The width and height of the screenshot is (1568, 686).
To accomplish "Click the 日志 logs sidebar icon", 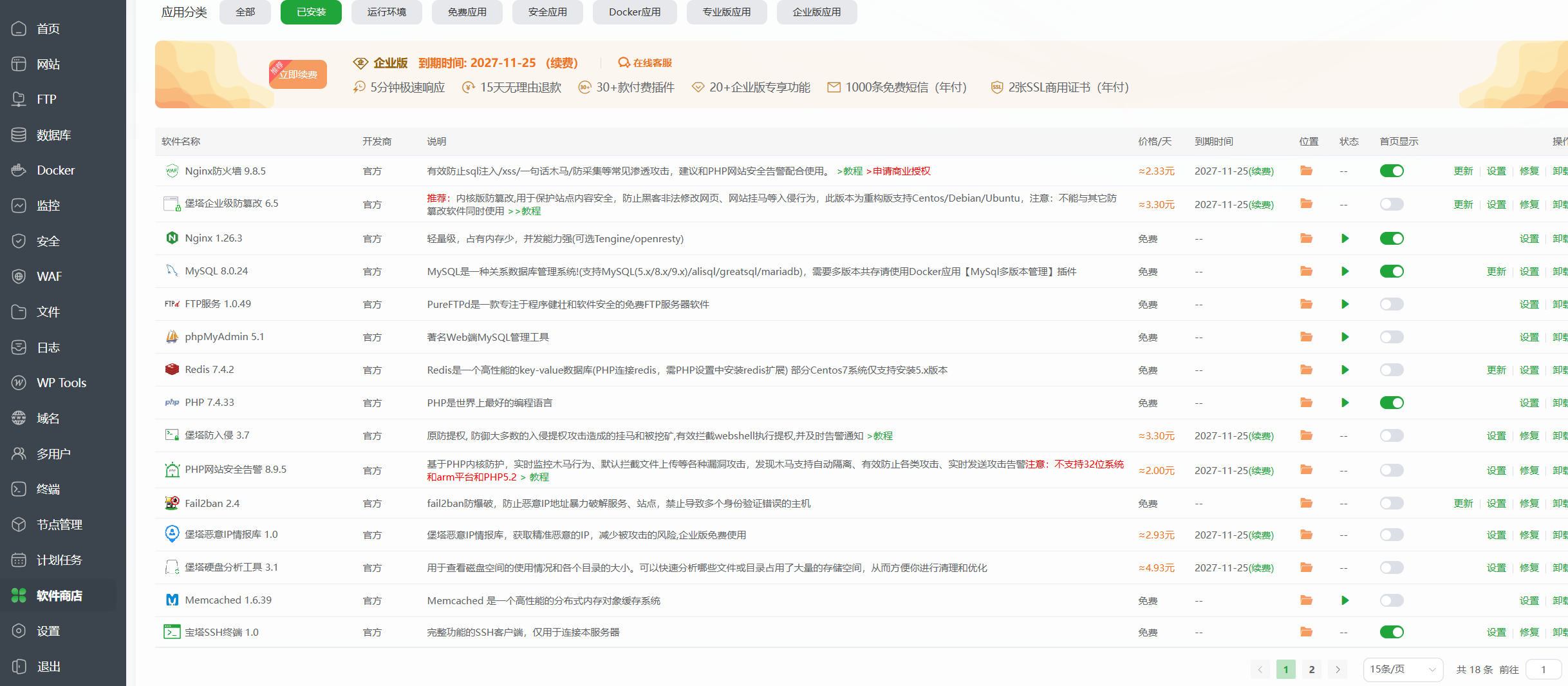I will point(19,347).
